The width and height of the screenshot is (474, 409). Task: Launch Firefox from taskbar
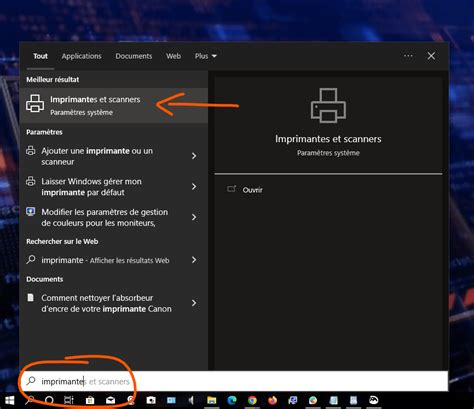coord(273,400)
